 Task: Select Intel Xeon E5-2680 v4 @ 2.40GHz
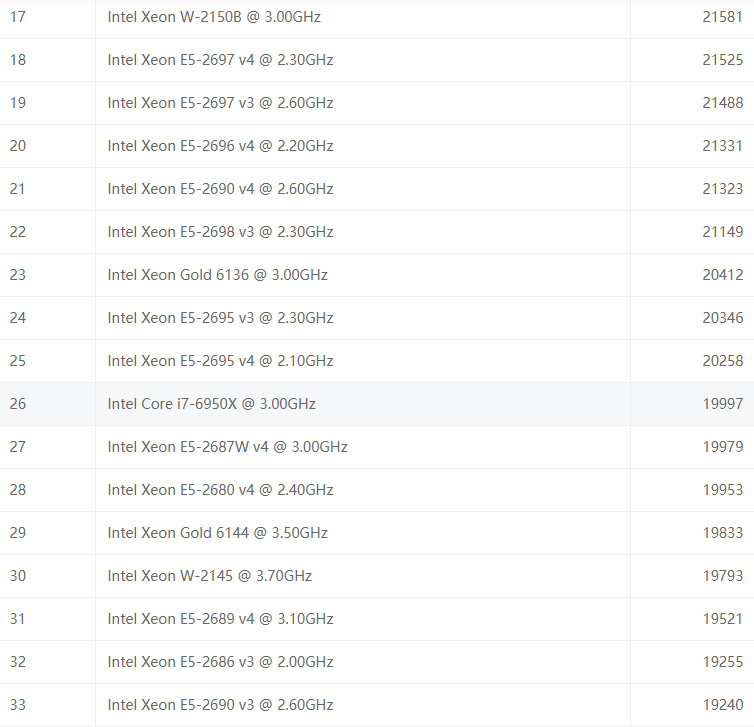tap(220, 490)
